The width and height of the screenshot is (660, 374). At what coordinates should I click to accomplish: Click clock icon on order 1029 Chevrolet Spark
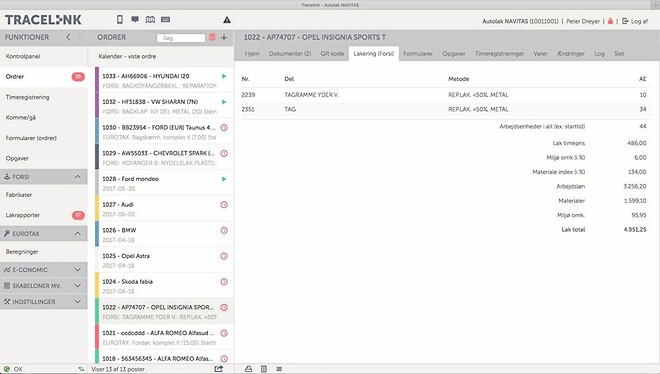click(x=224, y=153)
